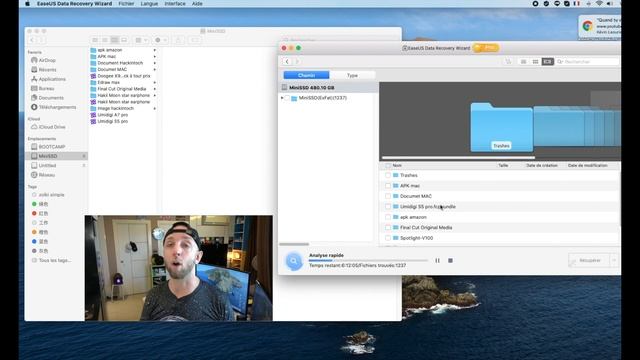Open the Langue menu
This screenshot has height=360, width=640.
149,4
